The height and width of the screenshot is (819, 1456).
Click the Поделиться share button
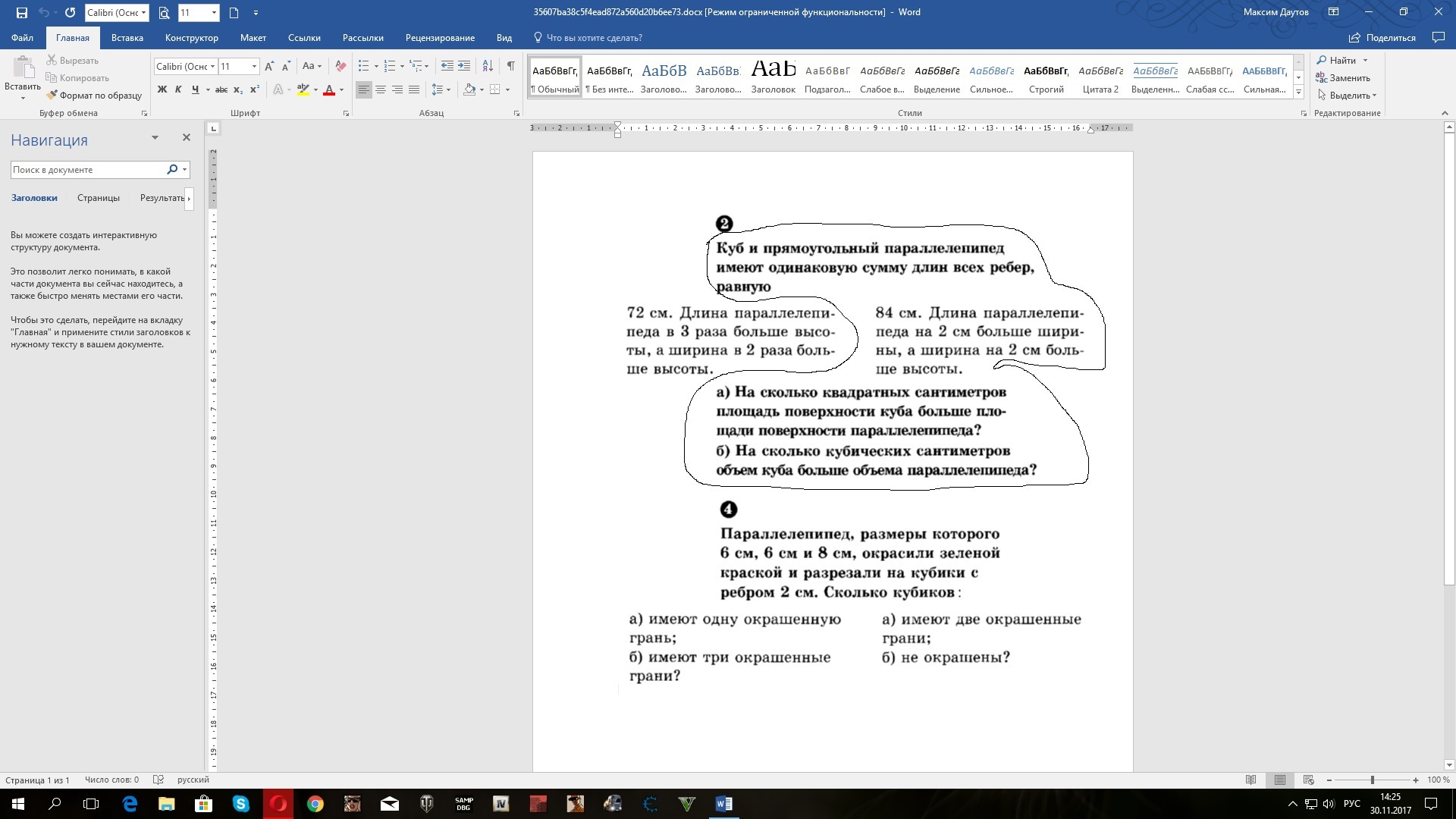[1382, 38]
